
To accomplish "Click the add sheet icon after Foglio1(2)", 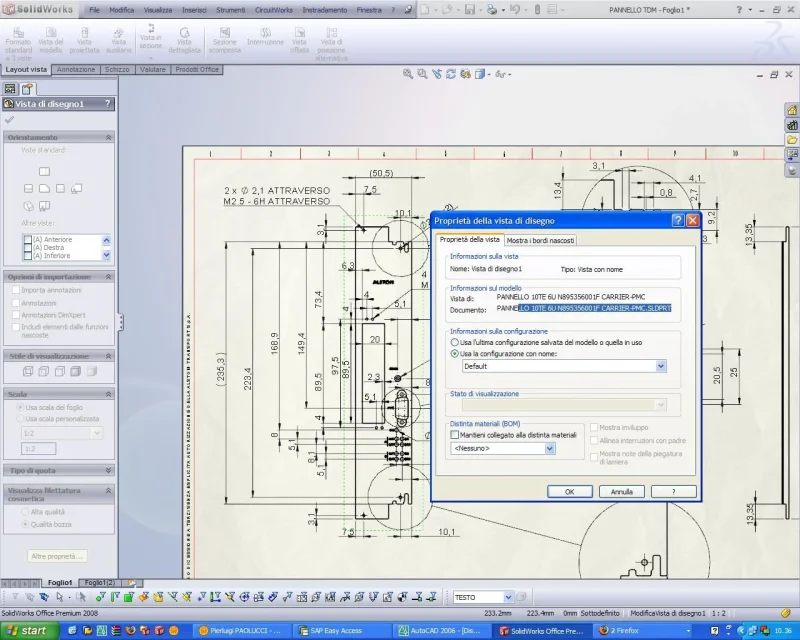I will tap(132, 582).
